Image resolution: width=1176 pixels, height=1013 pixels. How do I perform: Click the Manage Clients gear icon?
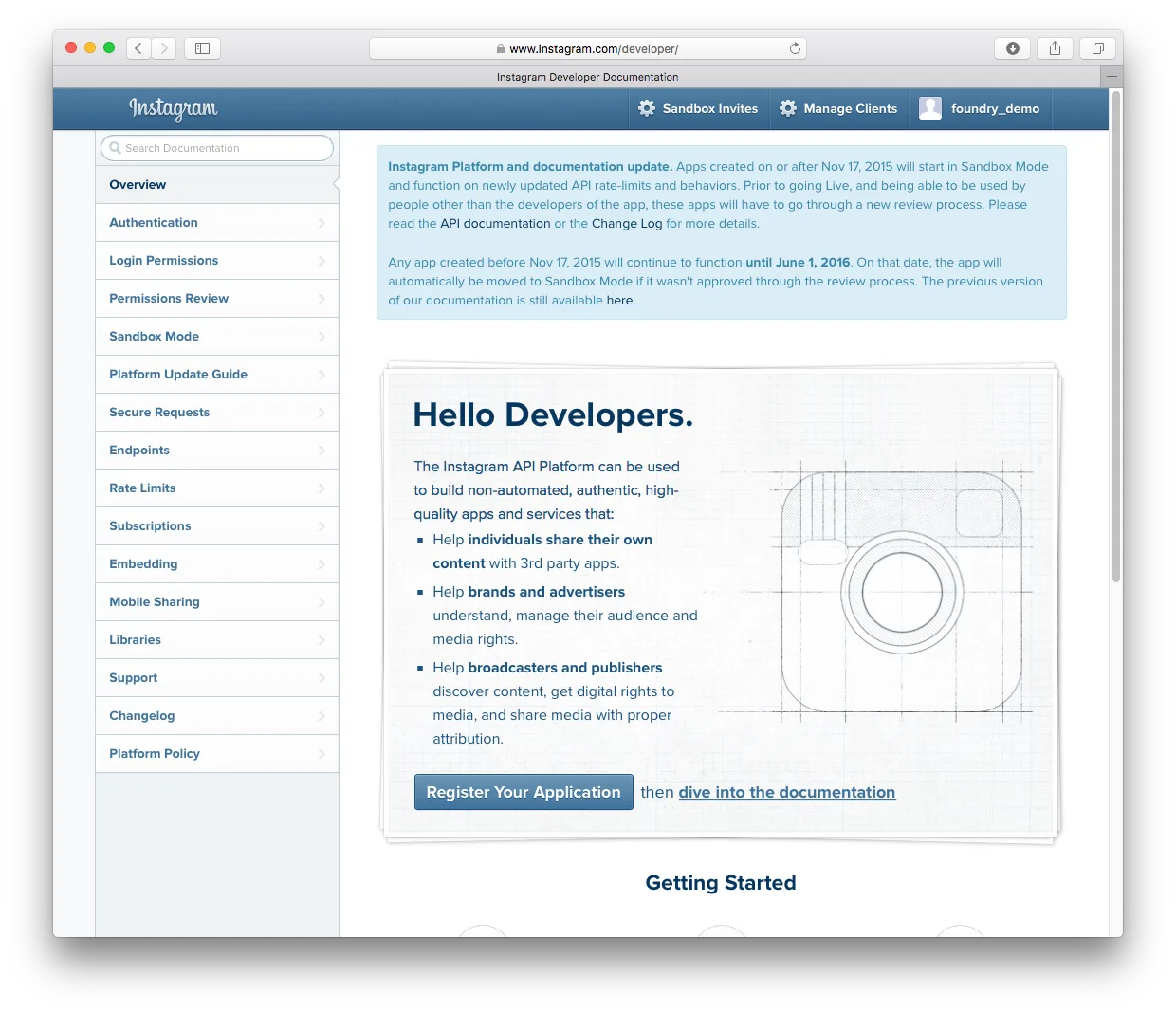[x=788, y=108]
